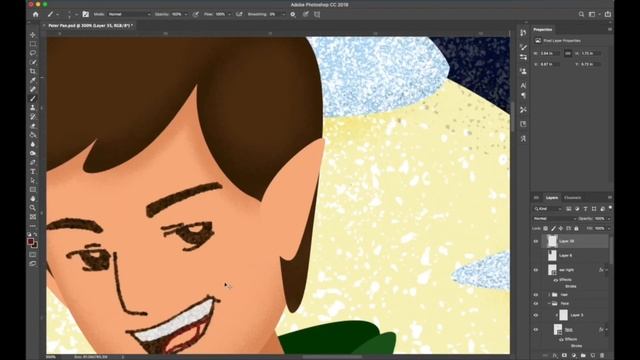This screenshot has width=640, height=360.
Task: Select the Dodge tool
Action: (x=33, y=153)
